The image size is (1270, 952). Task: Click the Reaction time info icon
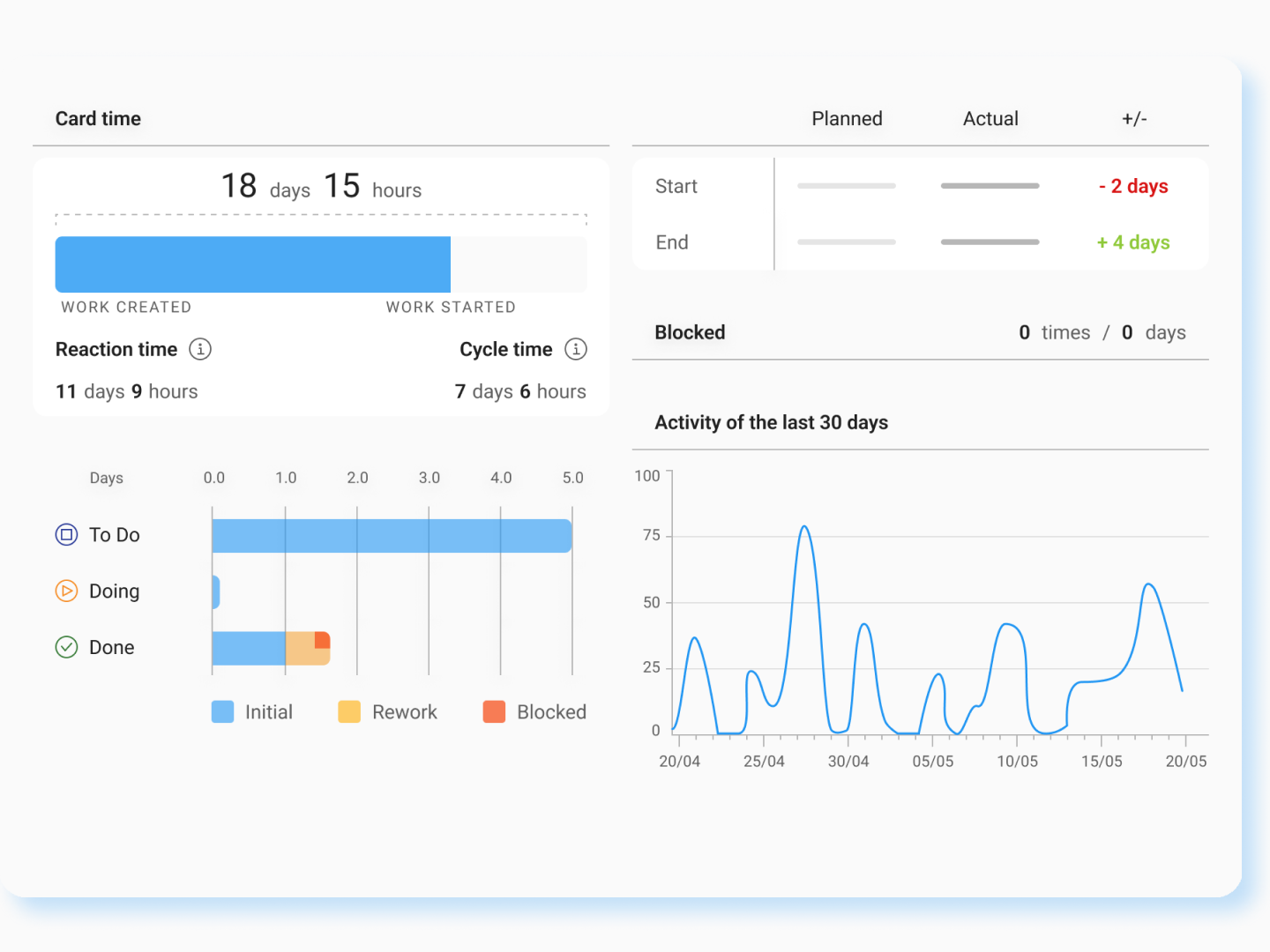point(200,349)
